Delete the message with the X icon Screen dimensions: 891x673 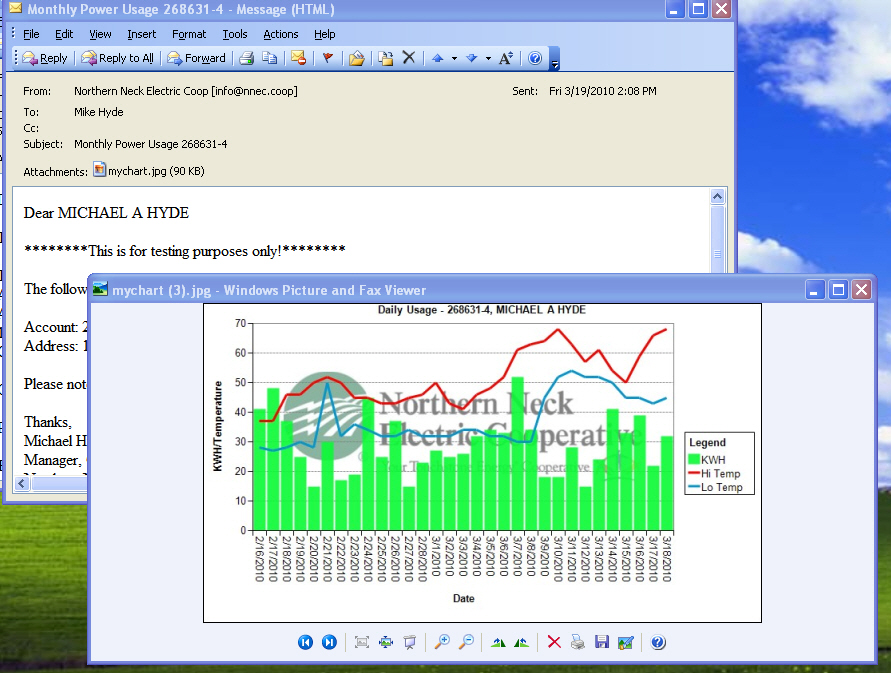point(408,58)
